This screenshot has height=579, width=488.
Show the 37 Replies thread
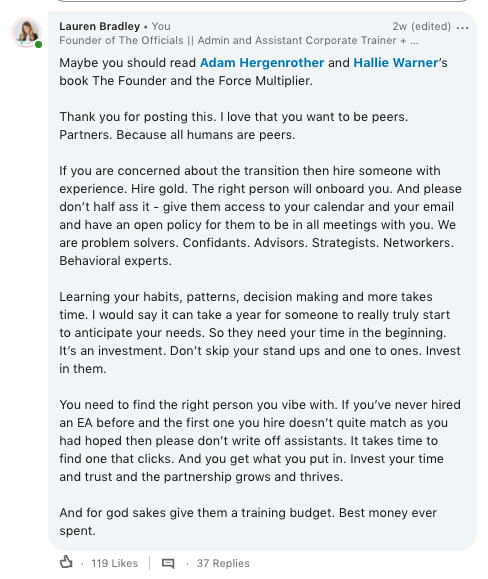[223, 563]
